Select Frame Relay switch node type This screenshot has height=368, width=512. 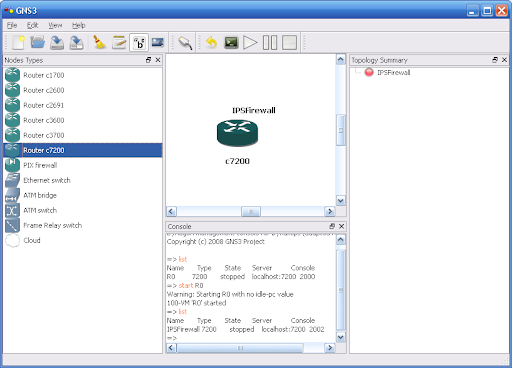pyautogui.click(x=83, y=225)
